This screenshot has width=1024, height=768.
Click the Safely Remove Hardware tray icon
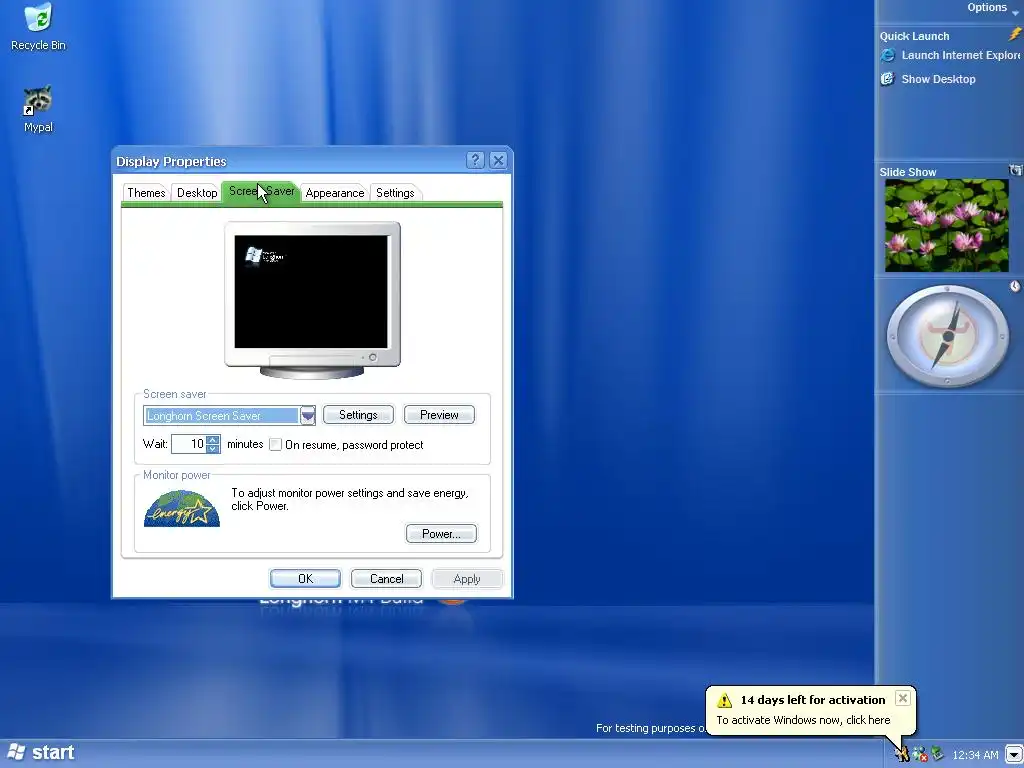(x=937, y=754)
